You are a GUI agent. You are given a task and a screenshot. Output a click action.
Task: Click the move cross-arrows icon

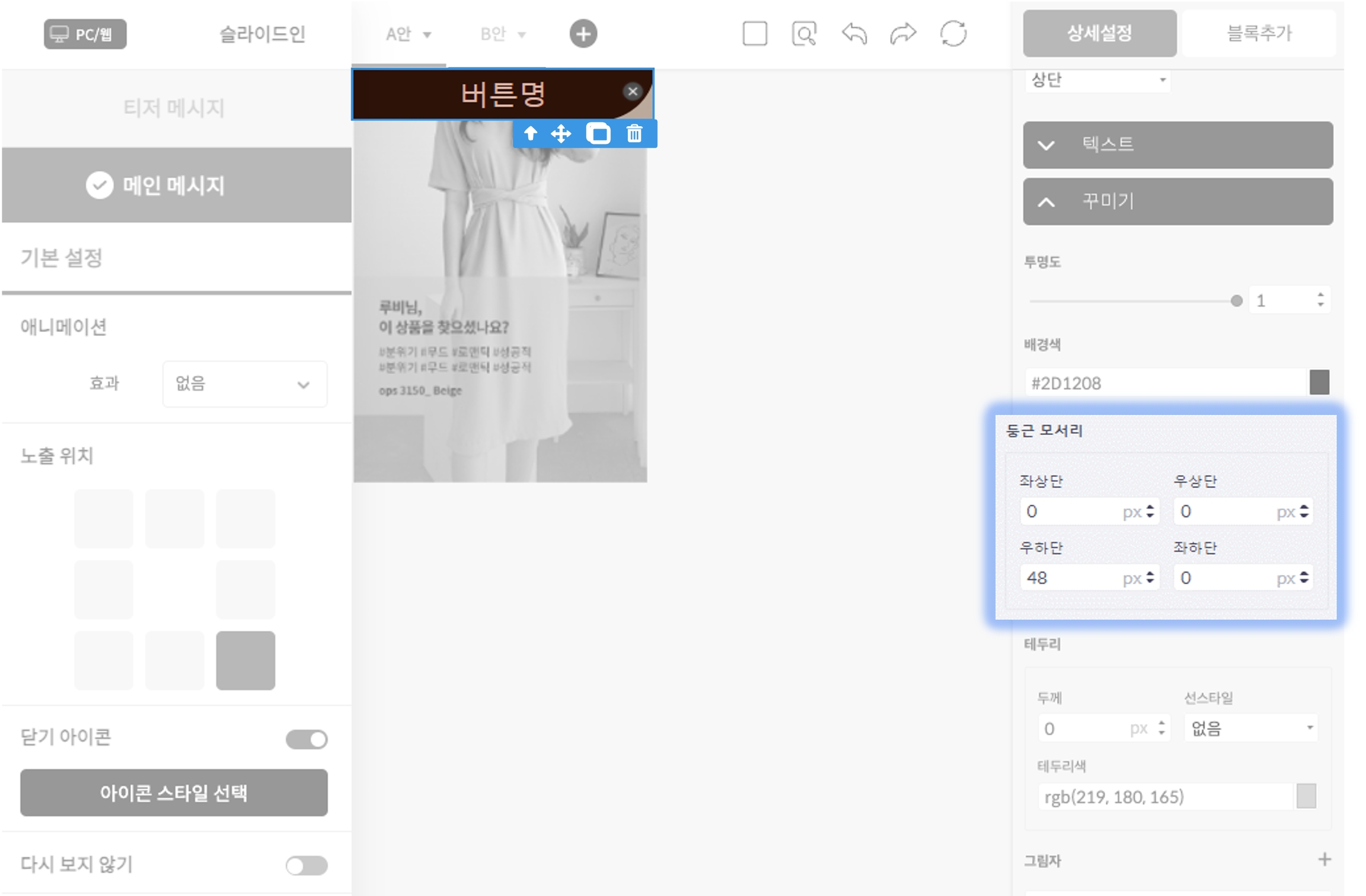pyautogui.click(x=561, y=134)
